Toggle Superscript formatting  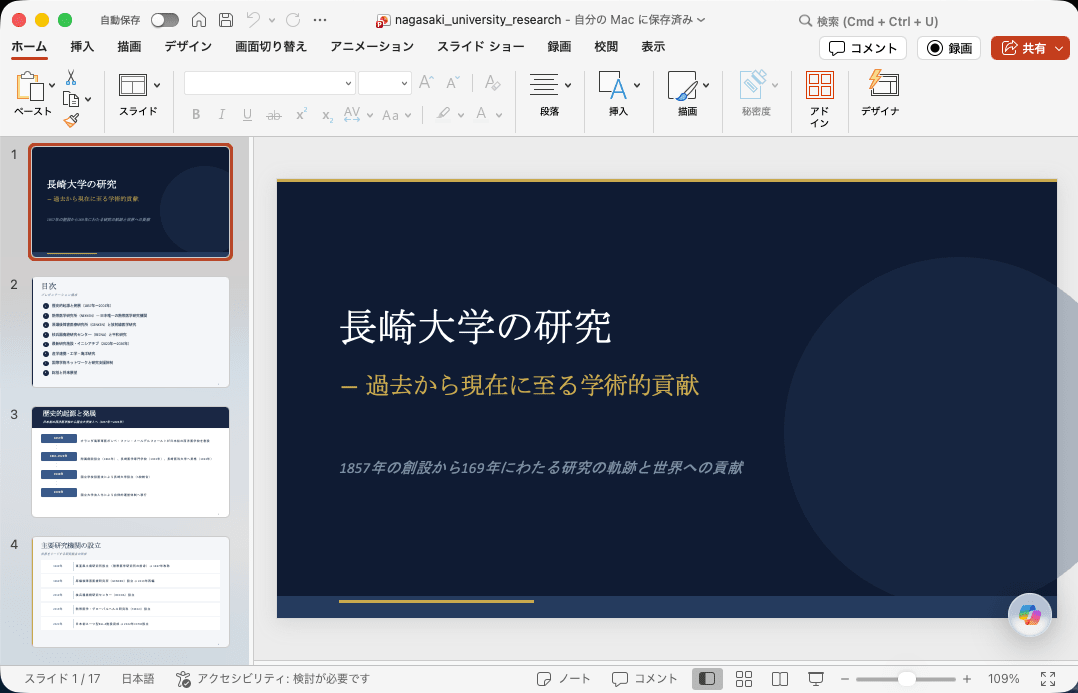click(301, 114)
